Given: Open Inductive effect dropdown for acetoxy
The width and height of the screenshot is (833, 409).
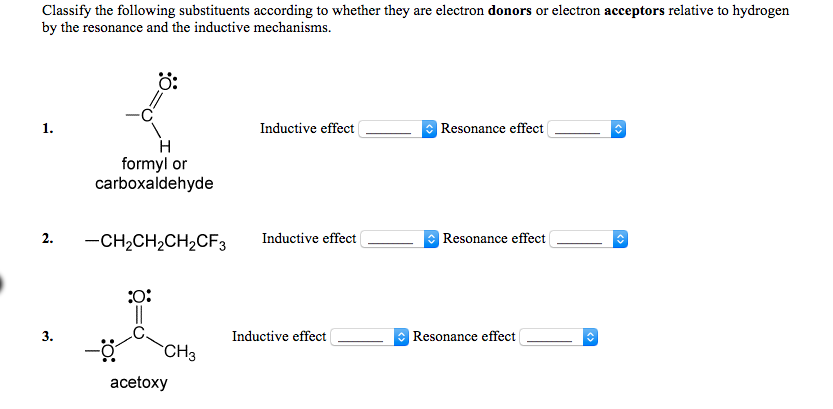Looking at the screenshot, I should point(370,337).
